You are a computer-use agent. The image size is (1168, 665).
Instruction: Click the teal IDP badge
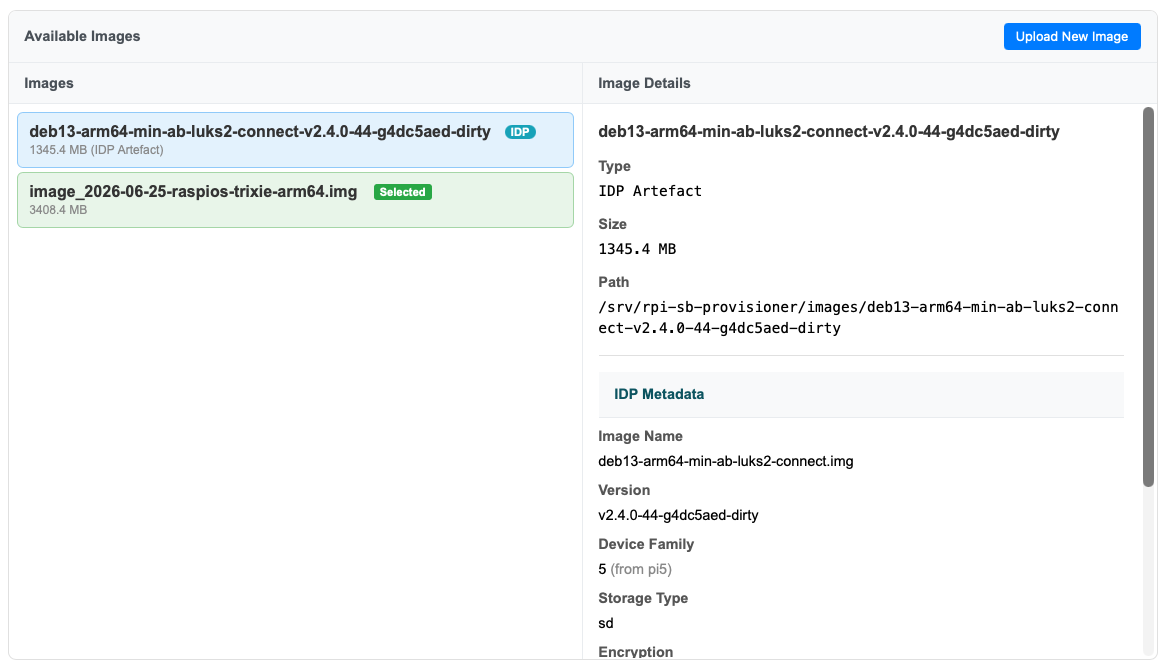tap(520, 132)
